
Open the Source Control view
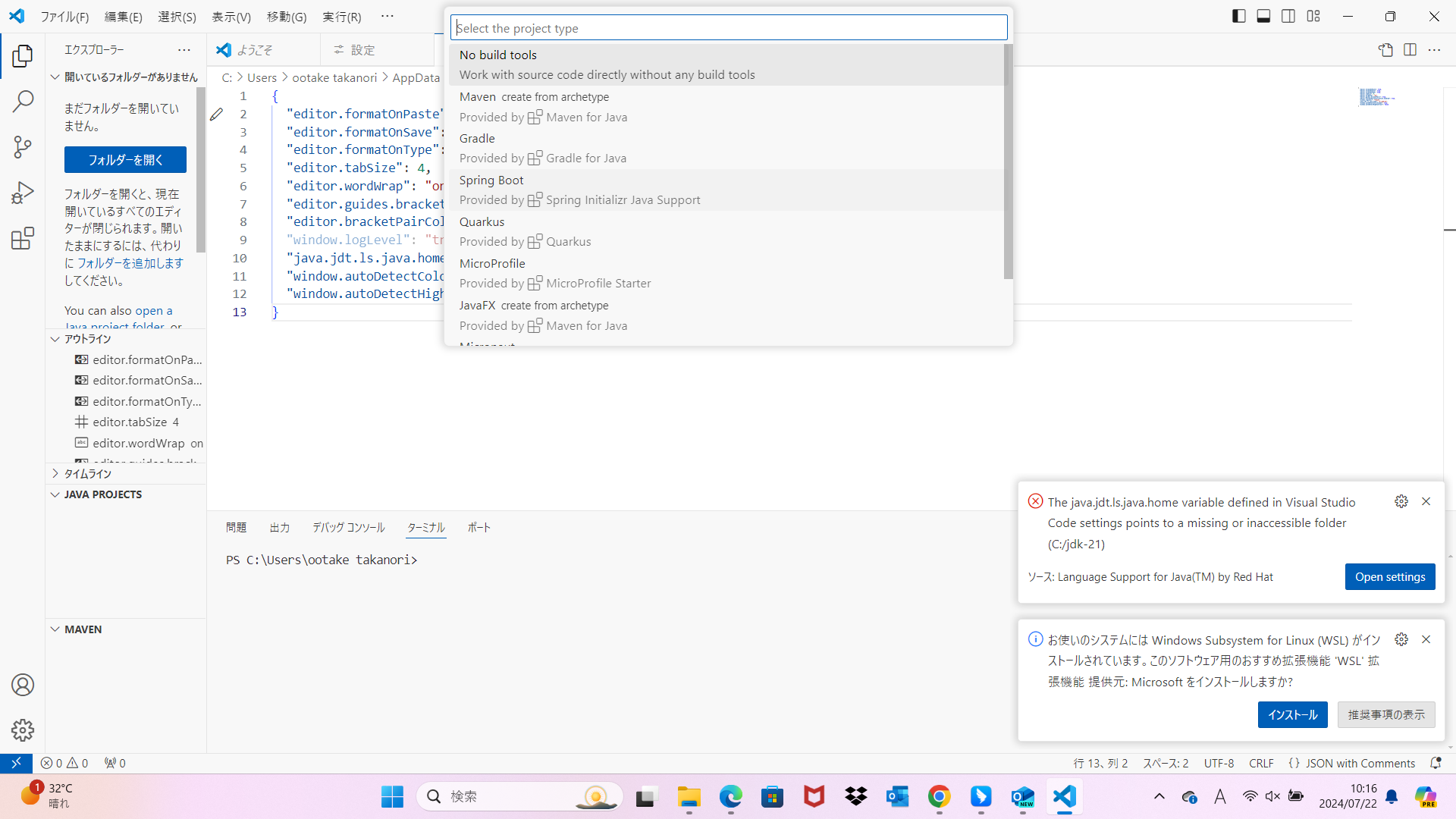pos(23,146)
